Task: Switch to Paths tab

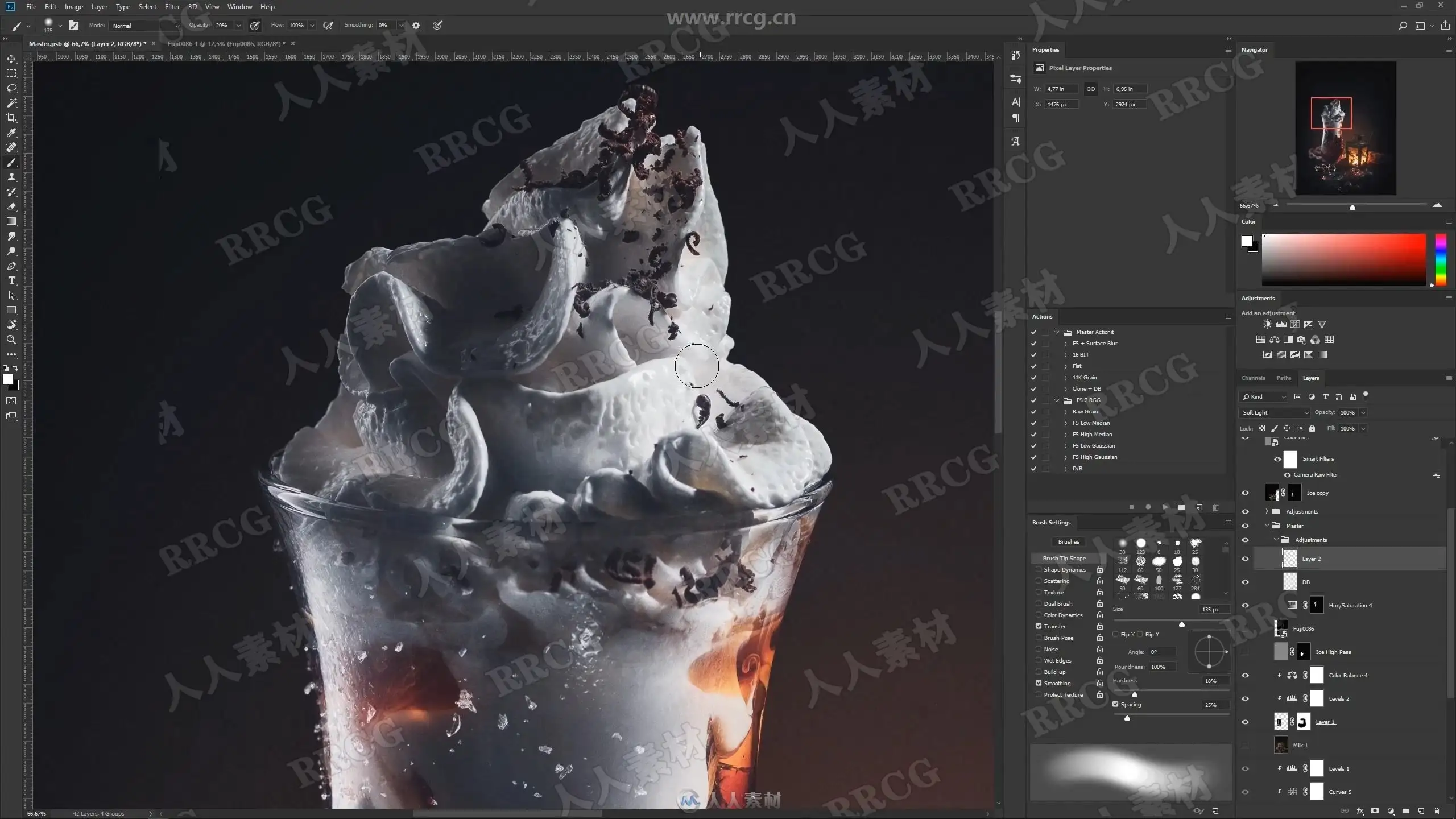Action: click(x=1284, y=378)
